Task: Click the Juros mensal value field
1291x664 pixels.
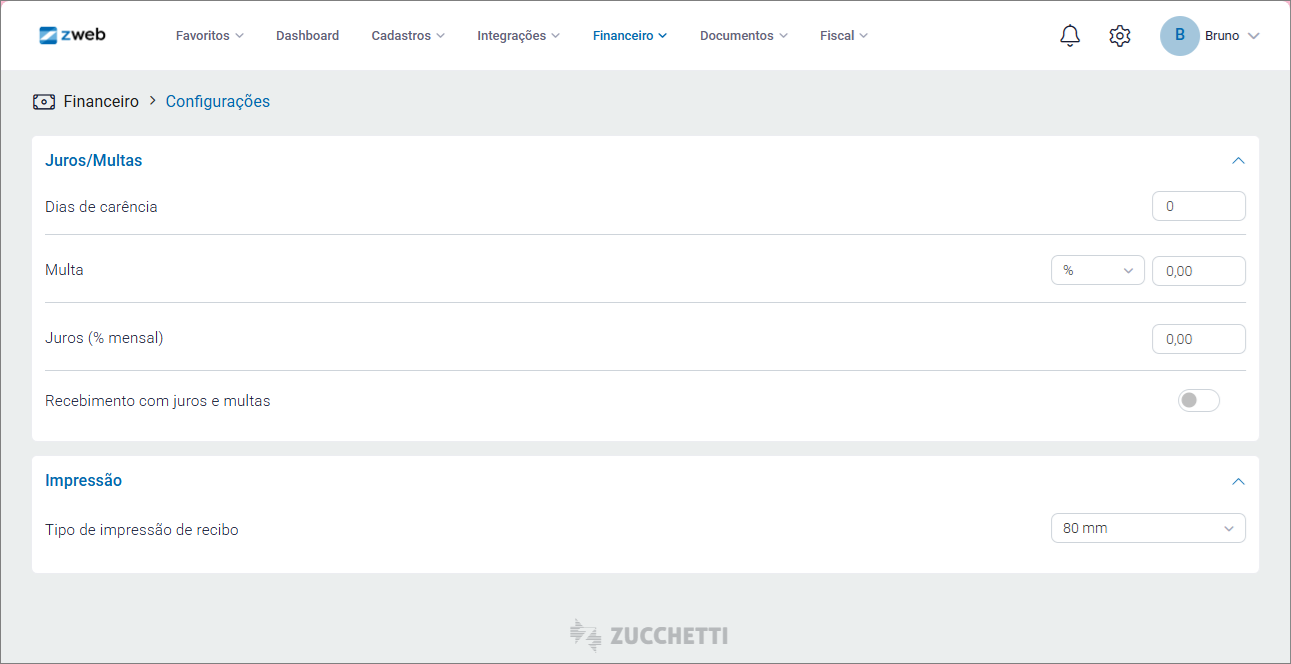Action: click(x=1198, y=339)
